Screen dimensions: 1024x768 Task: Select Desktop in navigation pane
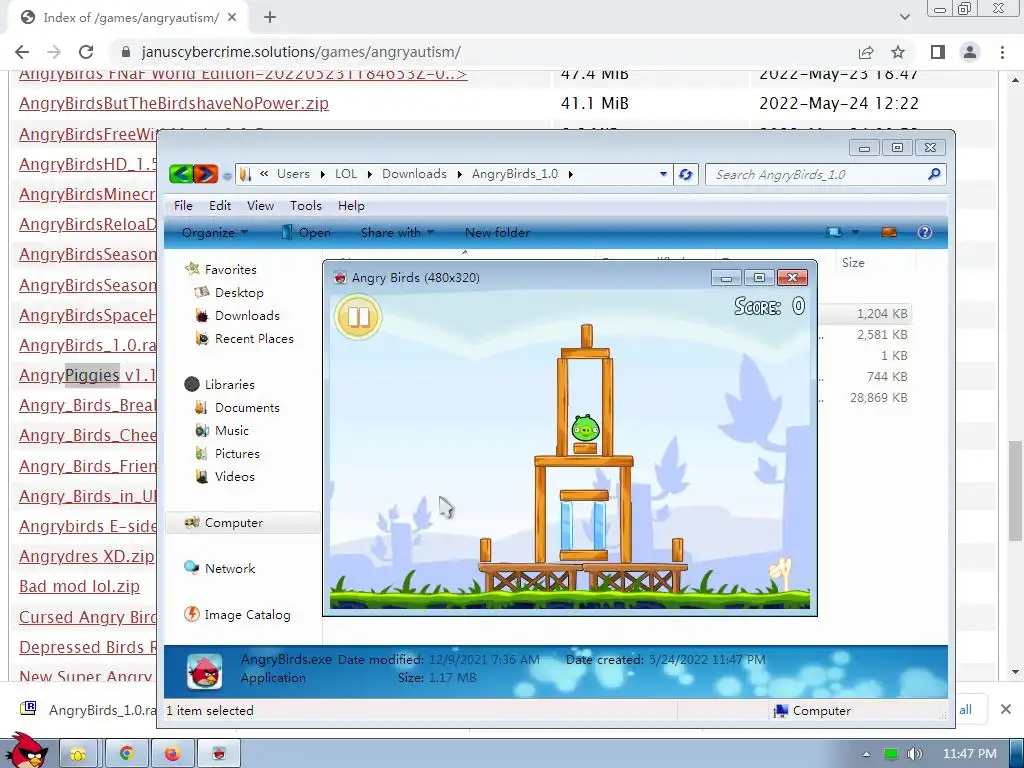[229, 293]
